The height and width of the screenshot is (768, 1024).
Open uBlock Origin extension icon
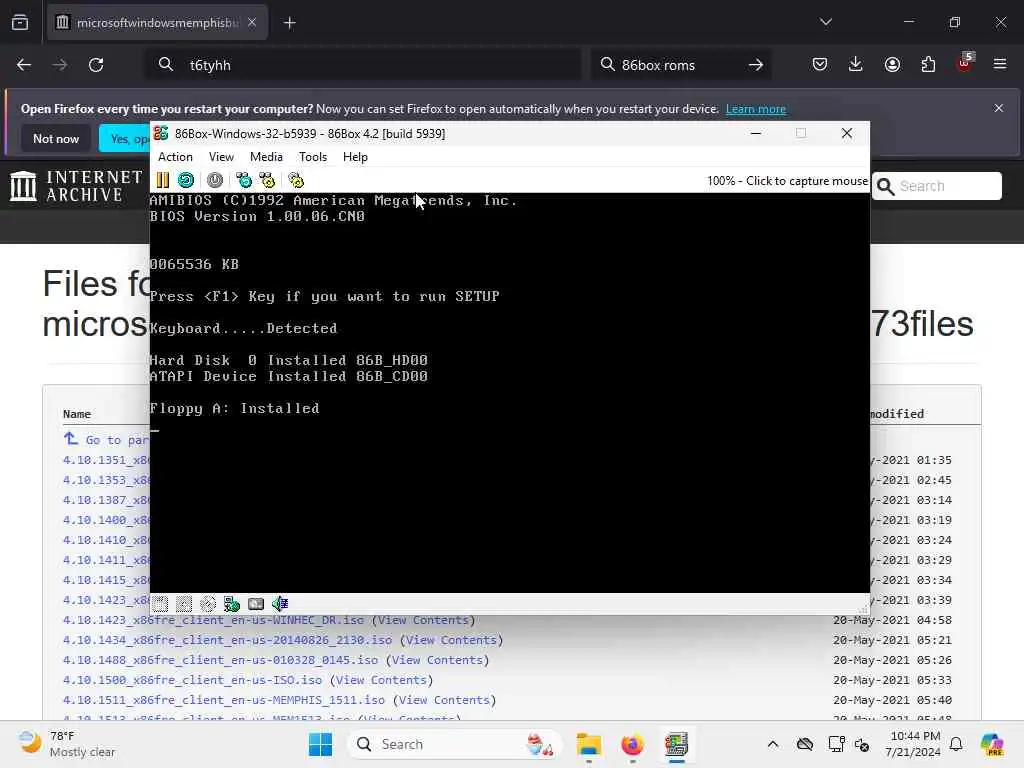965,63
